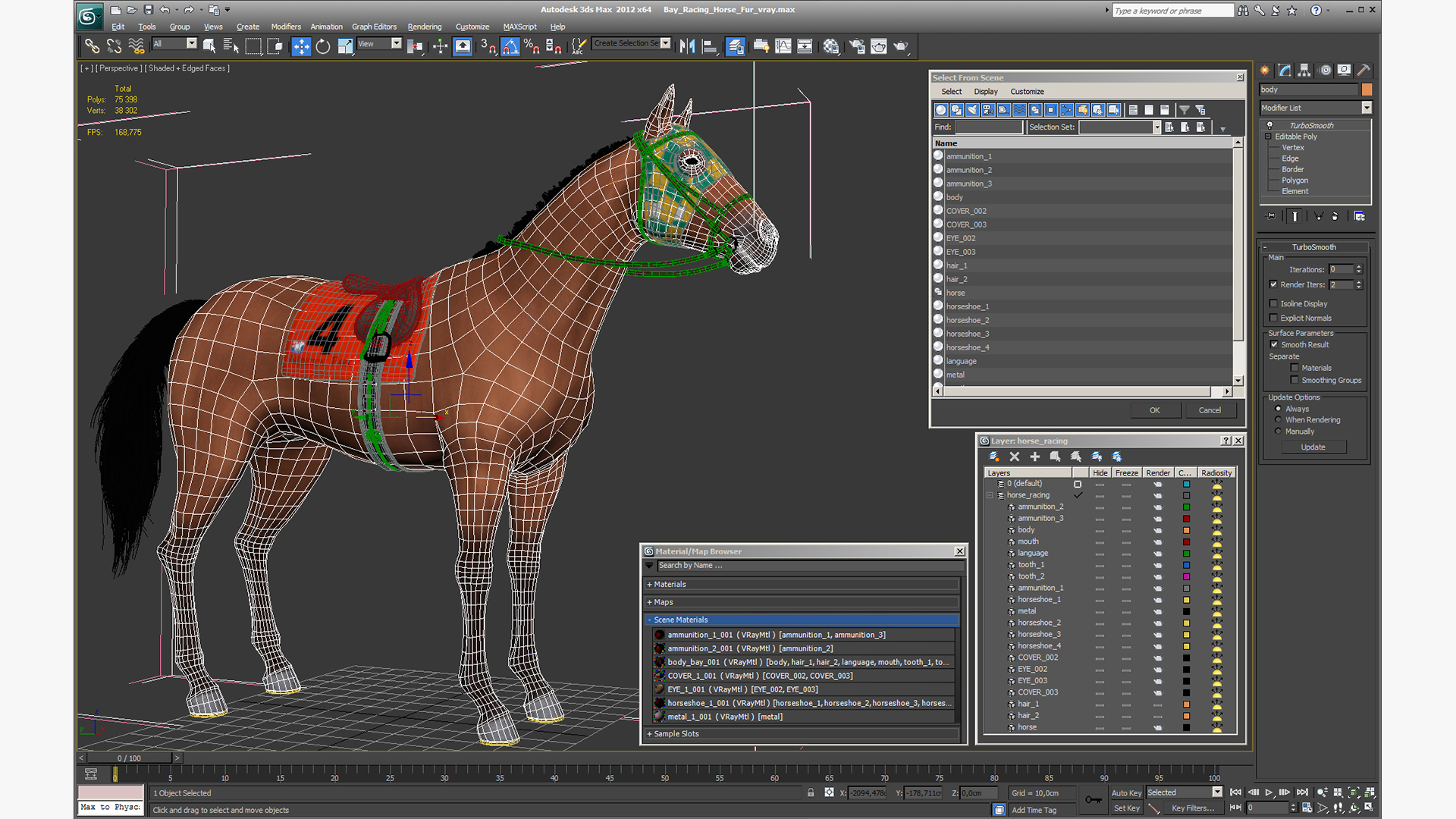Click the Align tool icon
The width and height of the screenshot is (1456, 819).
click(710, 46)
